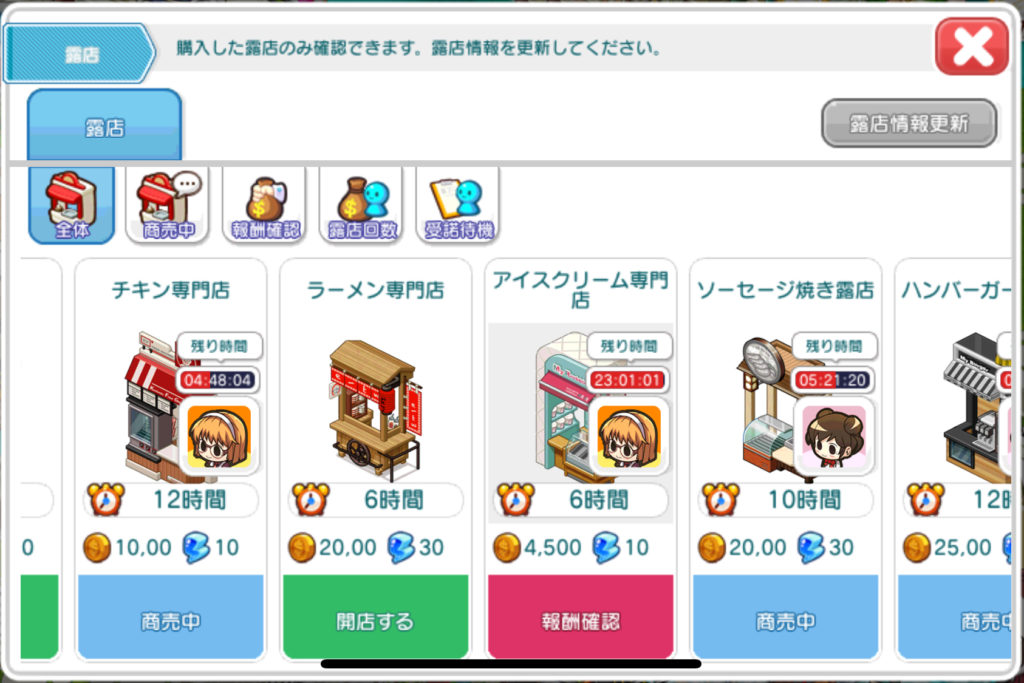Claim ice cream shop 報酬確認 reward
1024x683 pixels.
pos(581,617)
